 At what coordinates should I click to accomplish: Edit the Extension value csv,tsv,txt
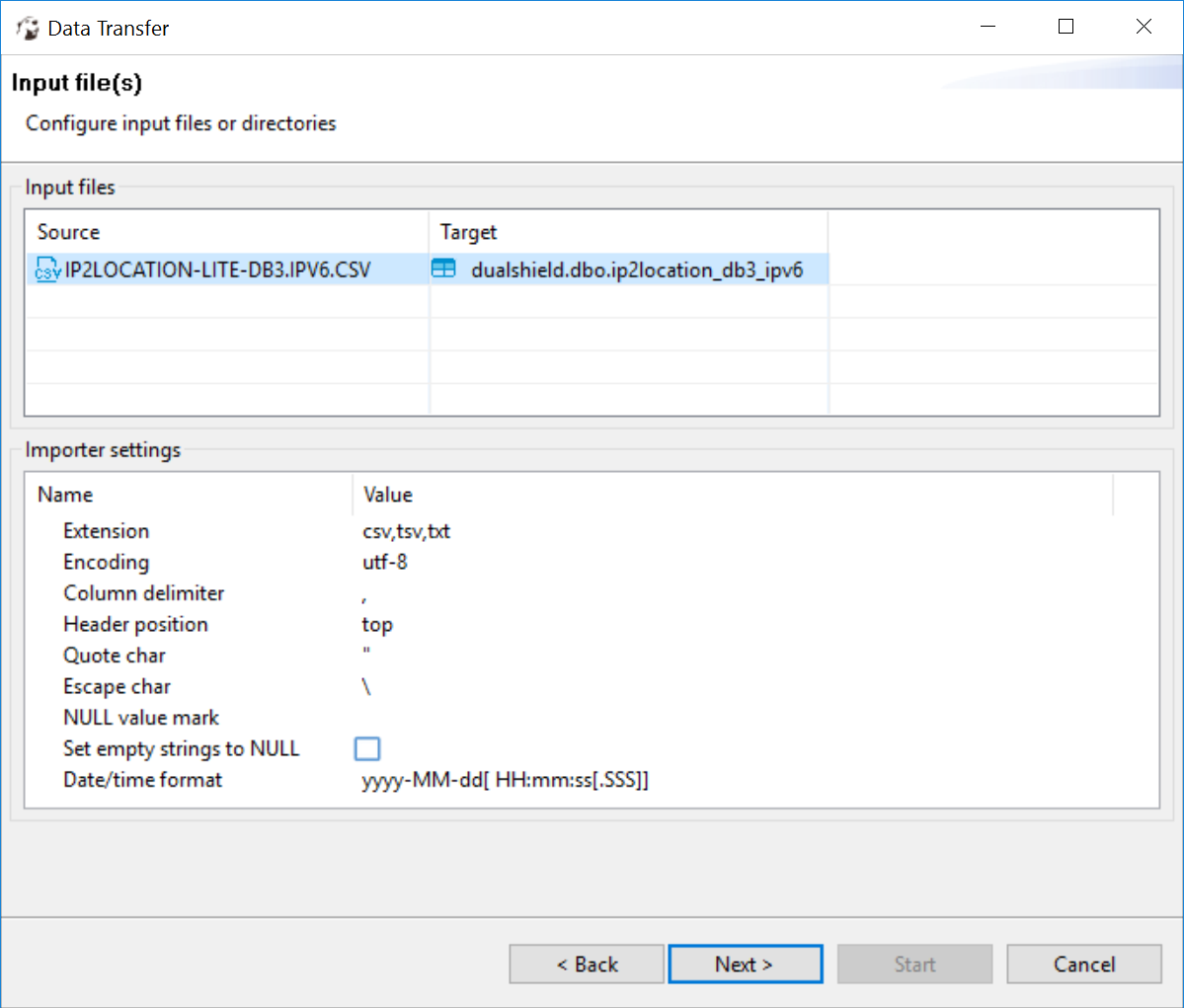click(x=406, y=531)
